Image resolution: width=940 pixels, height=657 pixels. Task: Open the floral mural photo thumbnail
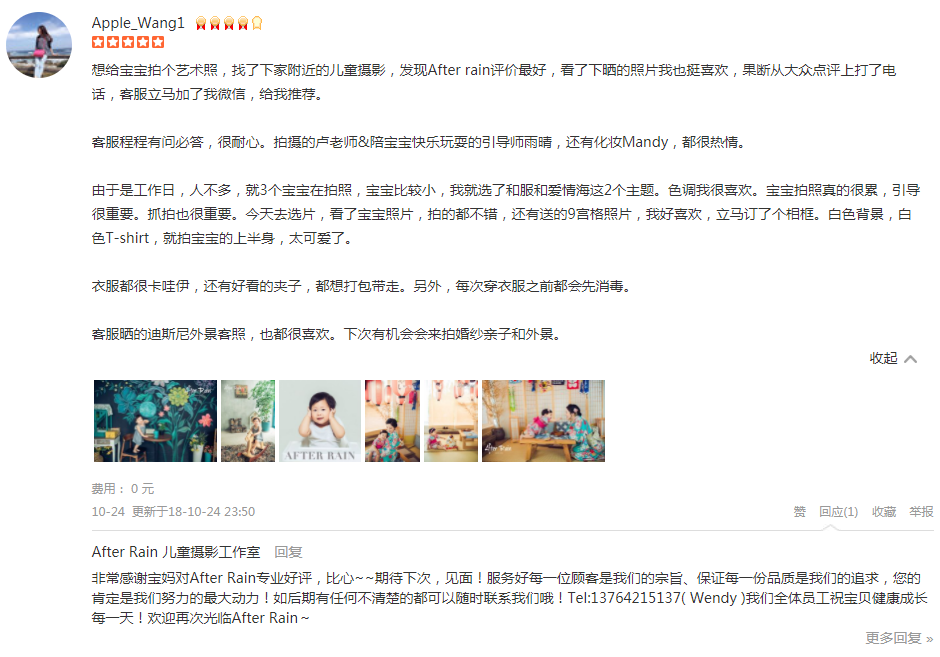tap(155, 421)
